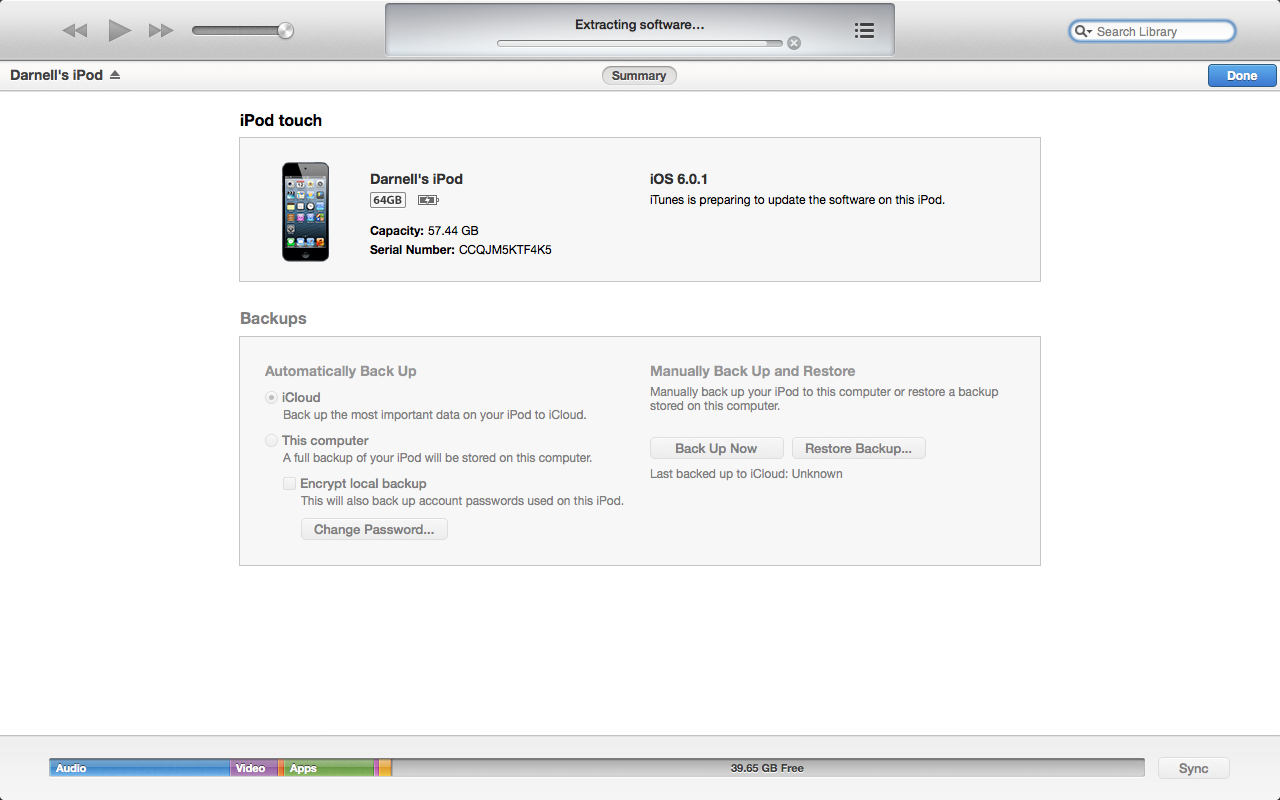Click the Restore Backup button
Viewport: 1280px width, 800px height.
click(858, 448)
